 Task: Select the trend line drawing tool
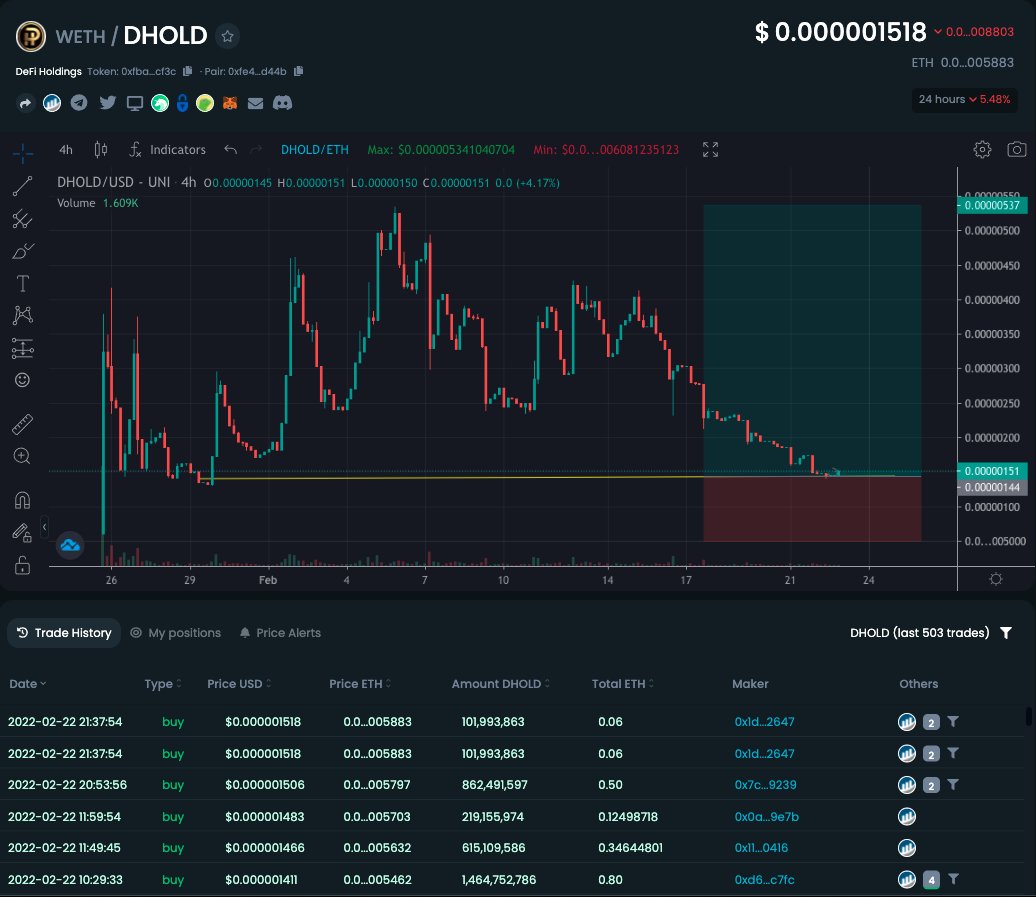click(22, 186)
